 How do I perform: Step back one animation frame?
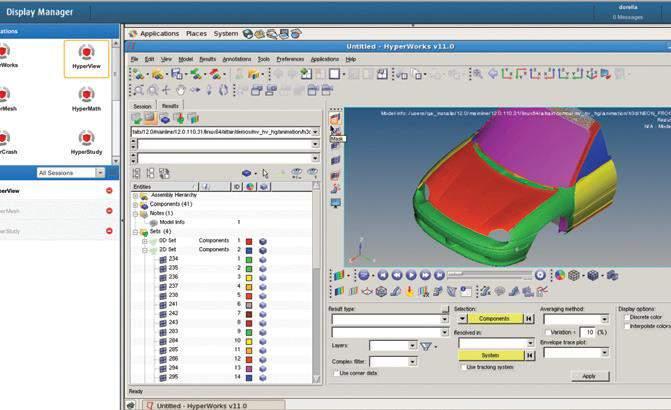(397, 275)
